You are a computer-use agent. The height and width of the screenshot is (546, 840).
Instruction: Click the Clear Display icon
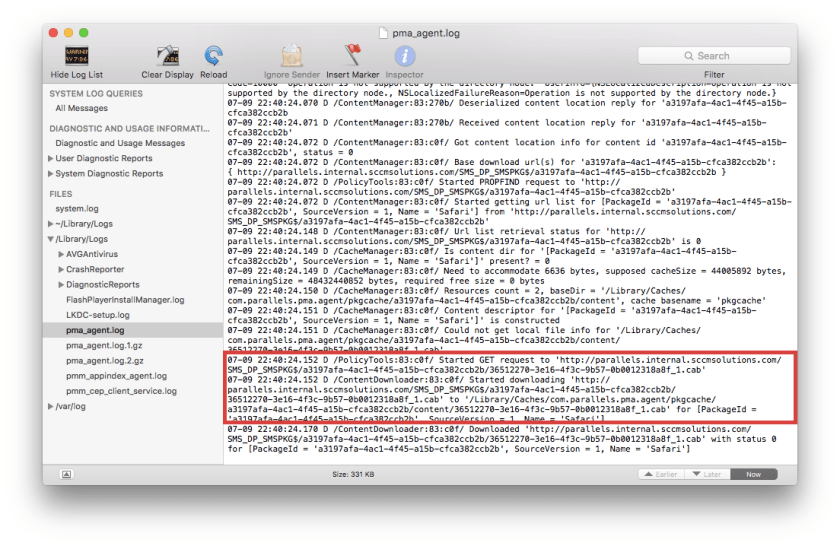point(167,56)
